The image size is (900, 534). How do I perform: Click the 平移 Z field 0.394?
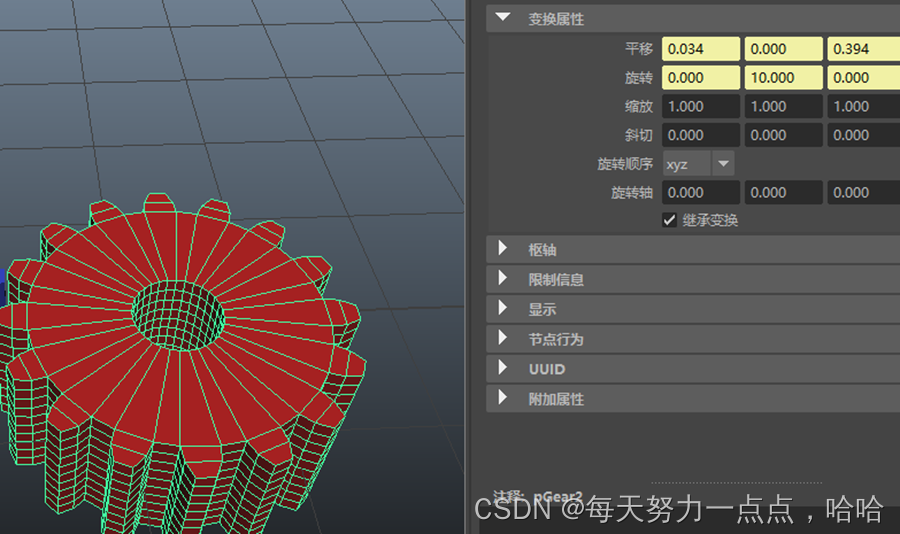864,49
